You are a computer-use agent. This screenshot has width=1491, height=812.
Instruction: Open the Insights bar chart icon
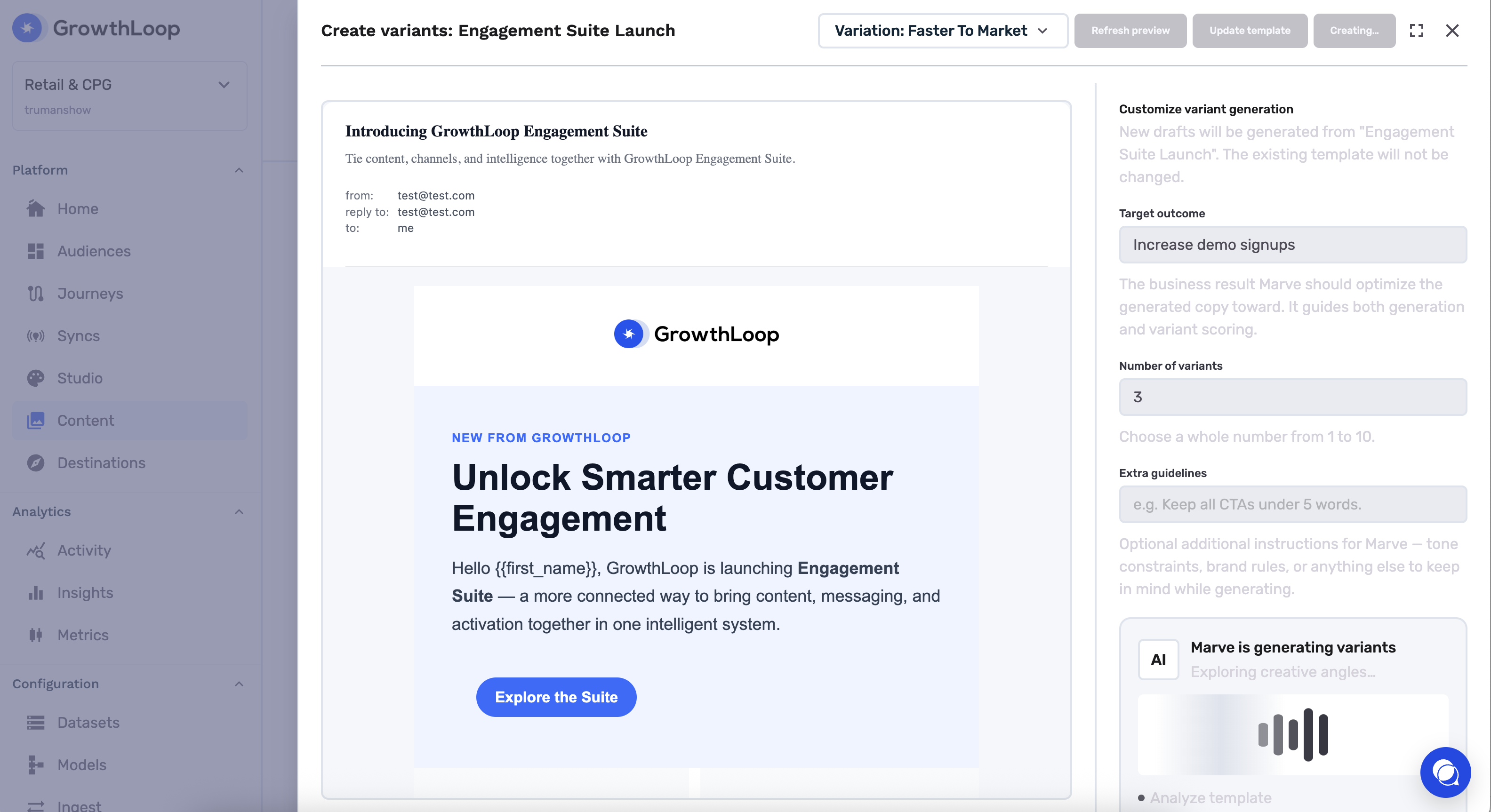click(x=35, y=593)
